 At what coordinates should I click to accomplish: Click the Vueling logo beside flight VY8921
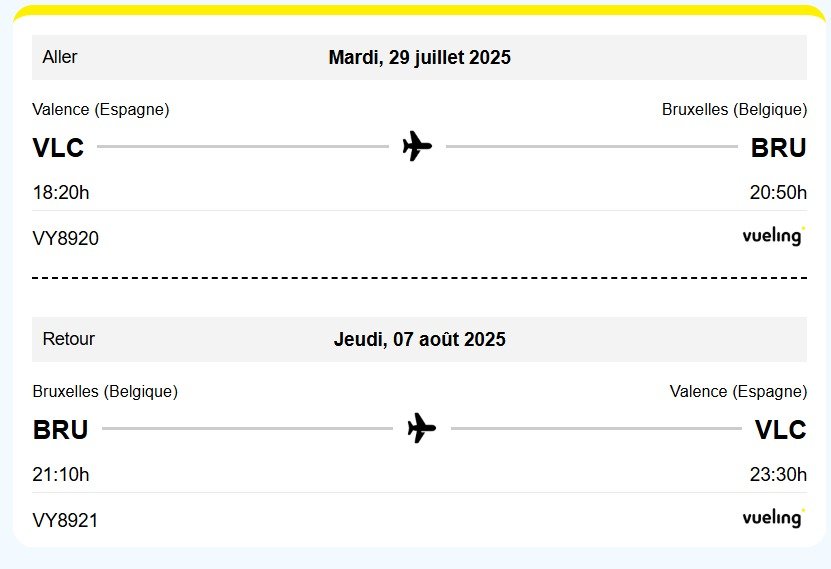point(773,518)
